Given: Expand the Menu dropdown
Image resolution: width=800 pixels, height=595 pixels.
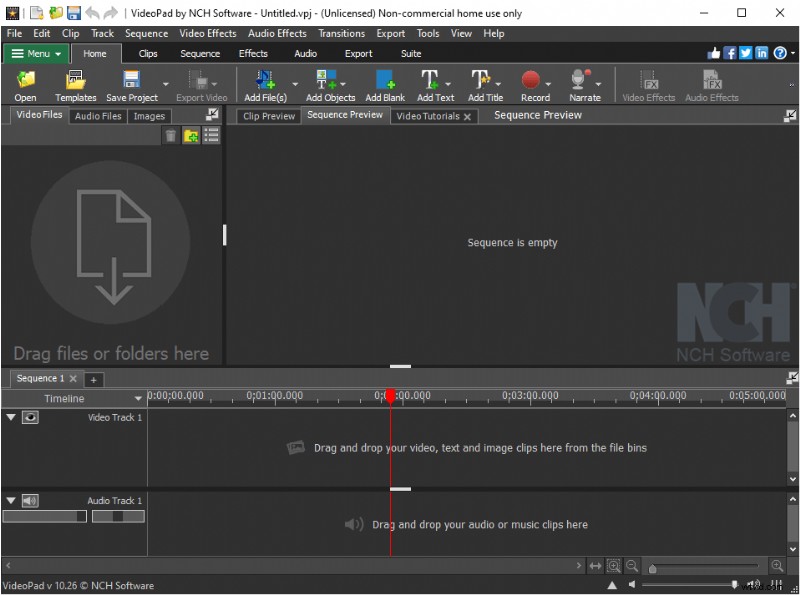Looking at the screenshot, I should (36, 53).
